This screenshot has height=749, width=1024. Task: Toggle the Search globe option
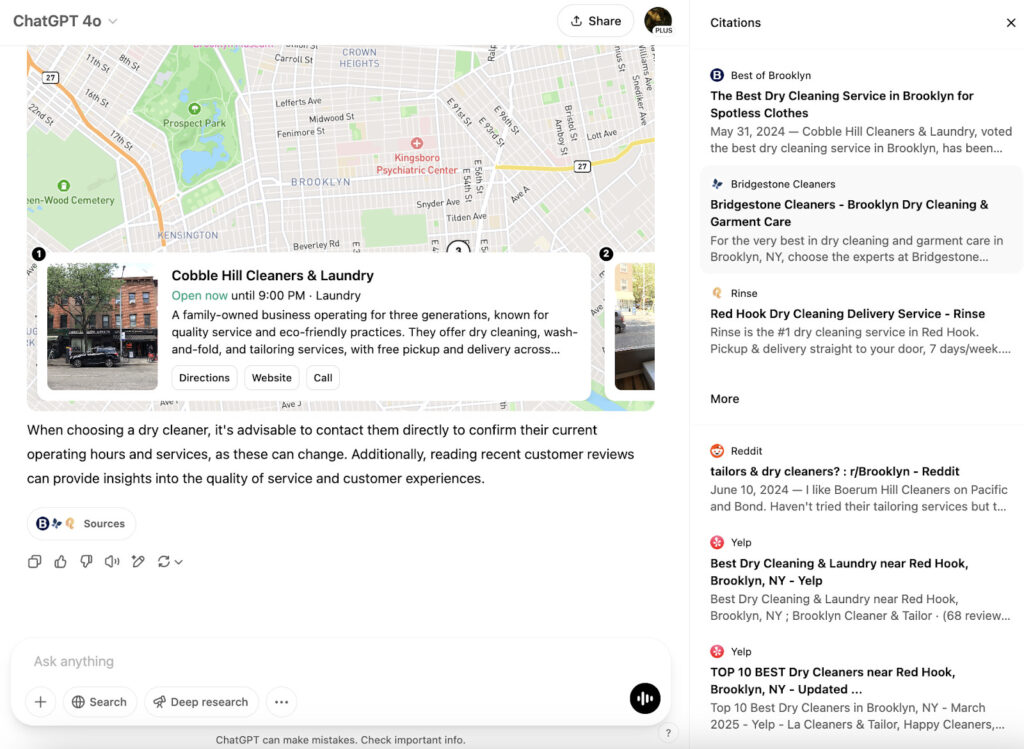(98, 702)
